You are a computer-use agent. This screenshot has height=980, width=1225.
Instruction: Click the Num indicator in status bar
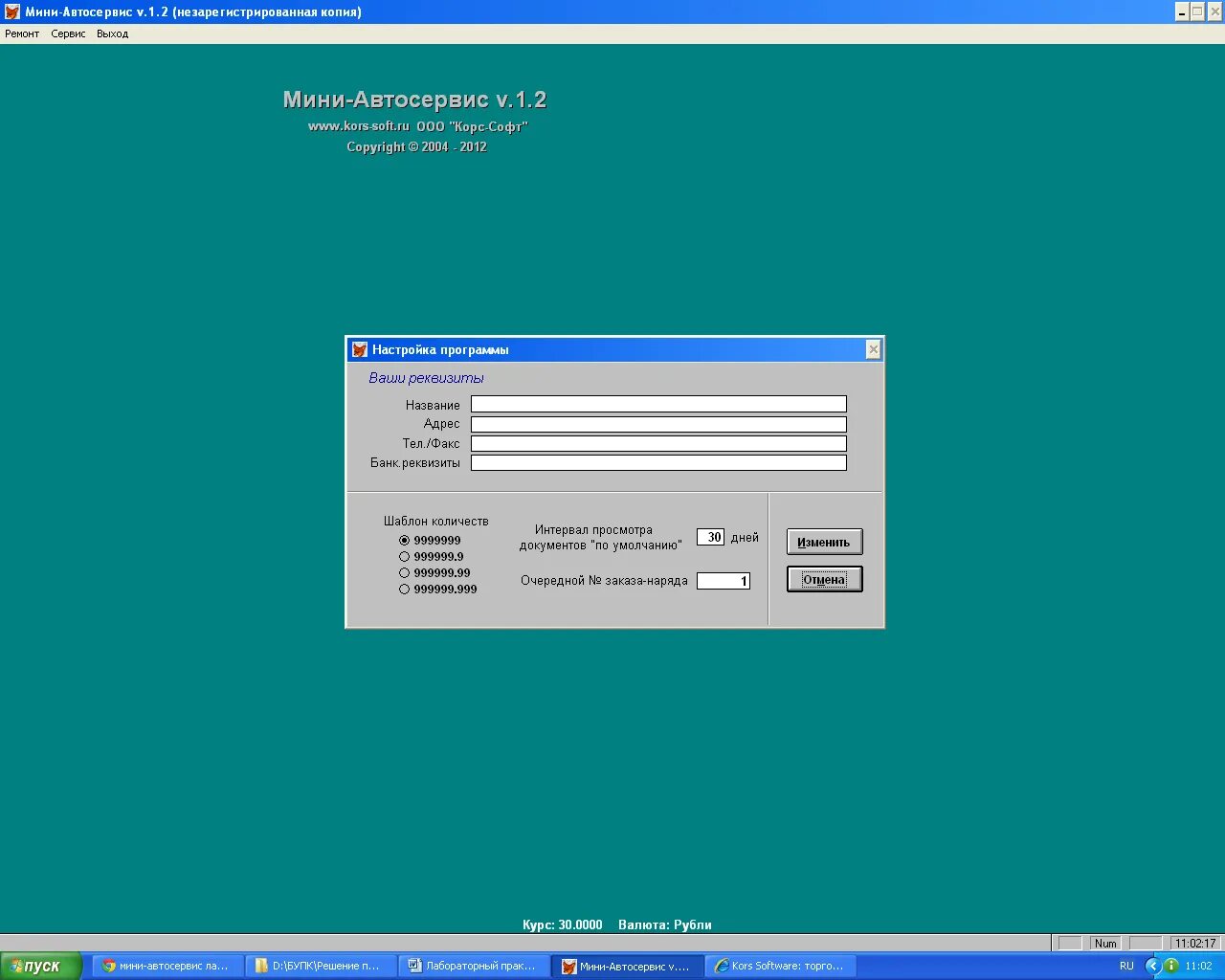(1105, 944)
